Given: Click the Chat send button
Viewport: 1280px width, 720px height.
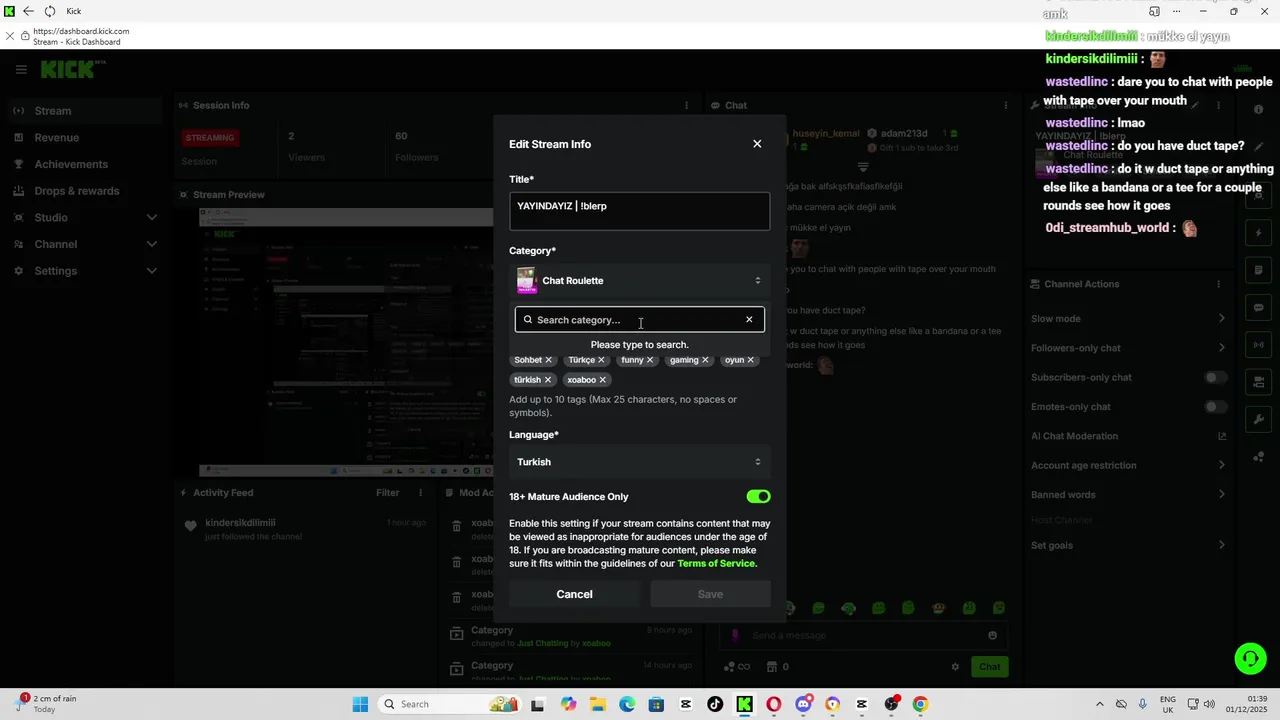Looking at the screenshot, I should pos(989,667).
